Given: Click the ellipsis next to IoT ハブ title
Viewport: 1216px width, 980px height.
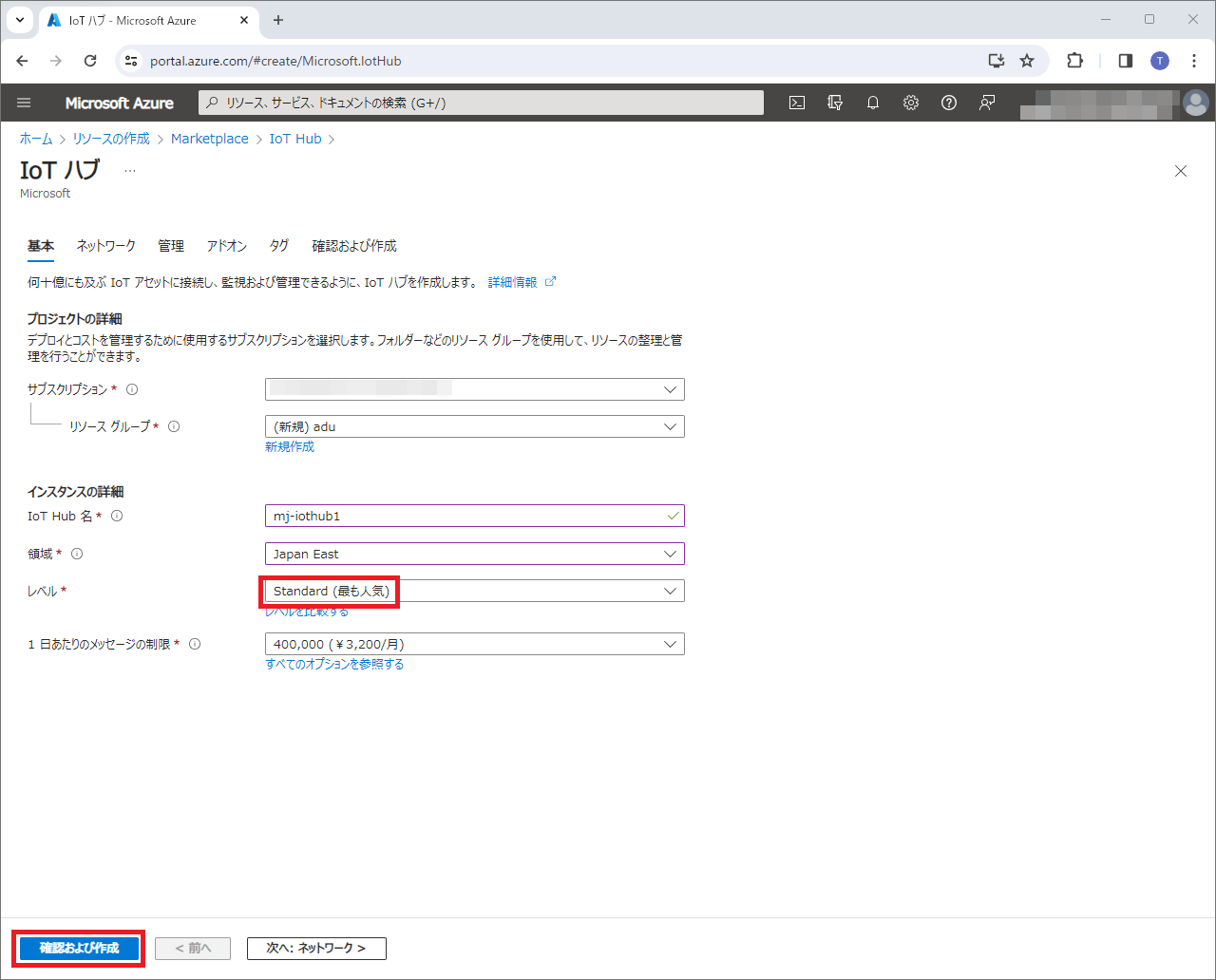Looking at the screenshot, I should pos(130,171).
